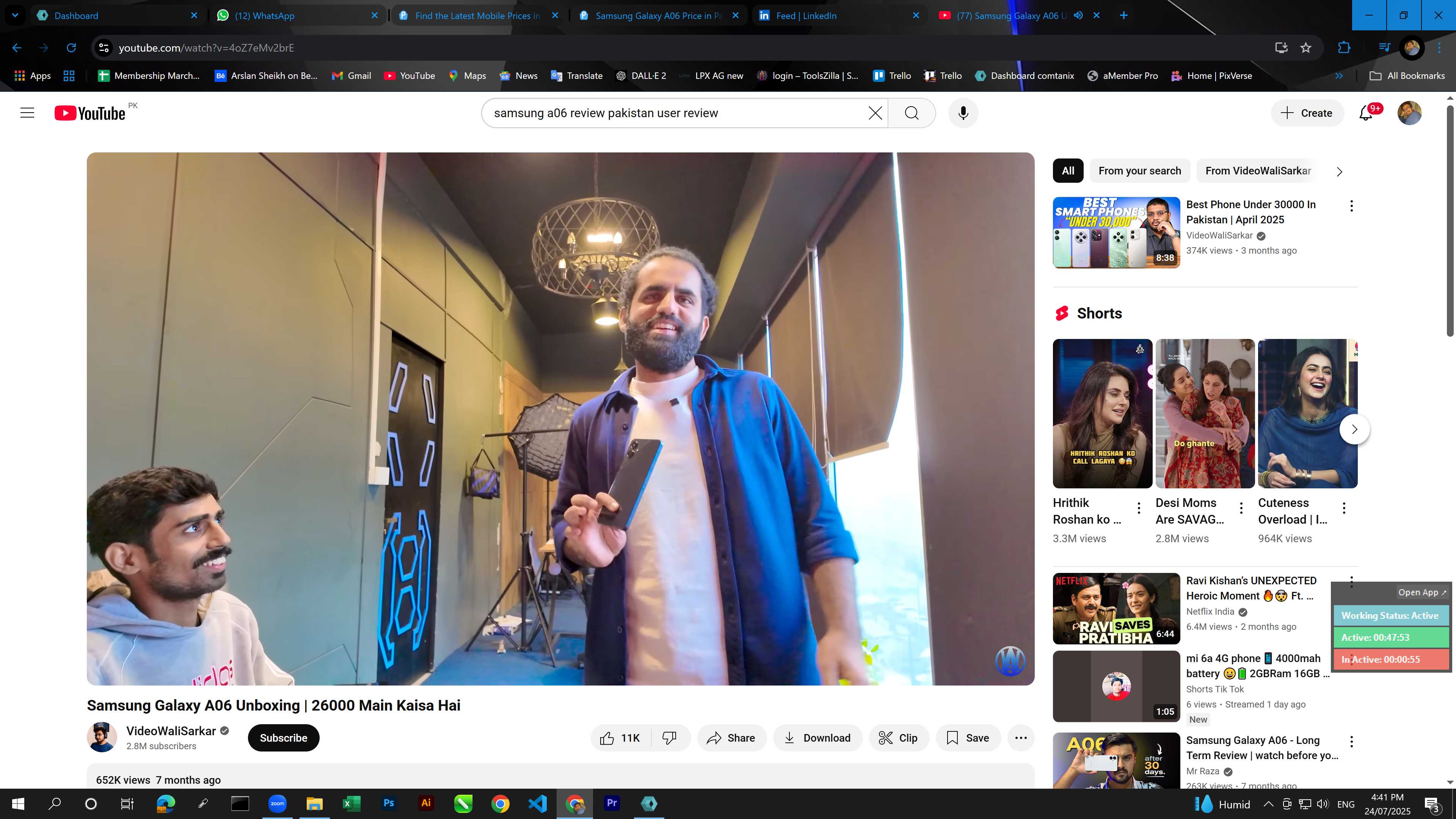
Task: Show next Shorts with arrow button
Action: pyautogui.click(x=1354, y=429)
